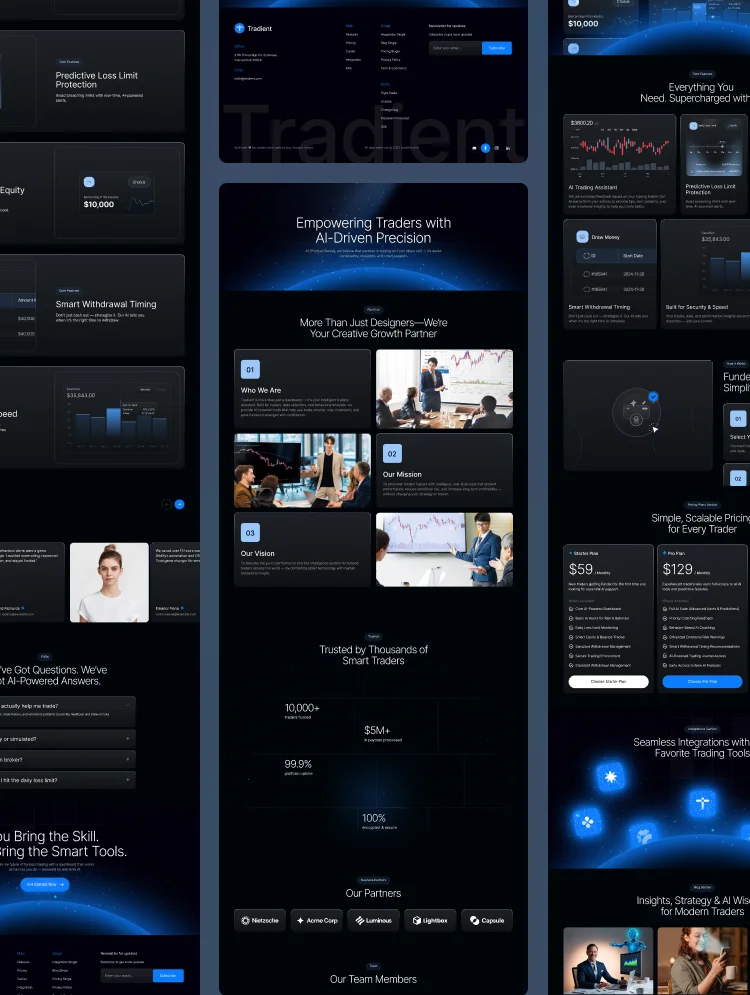Click the '10,000+' traders statistic
The image size is (750, 995).
click(x=302, y=708)
